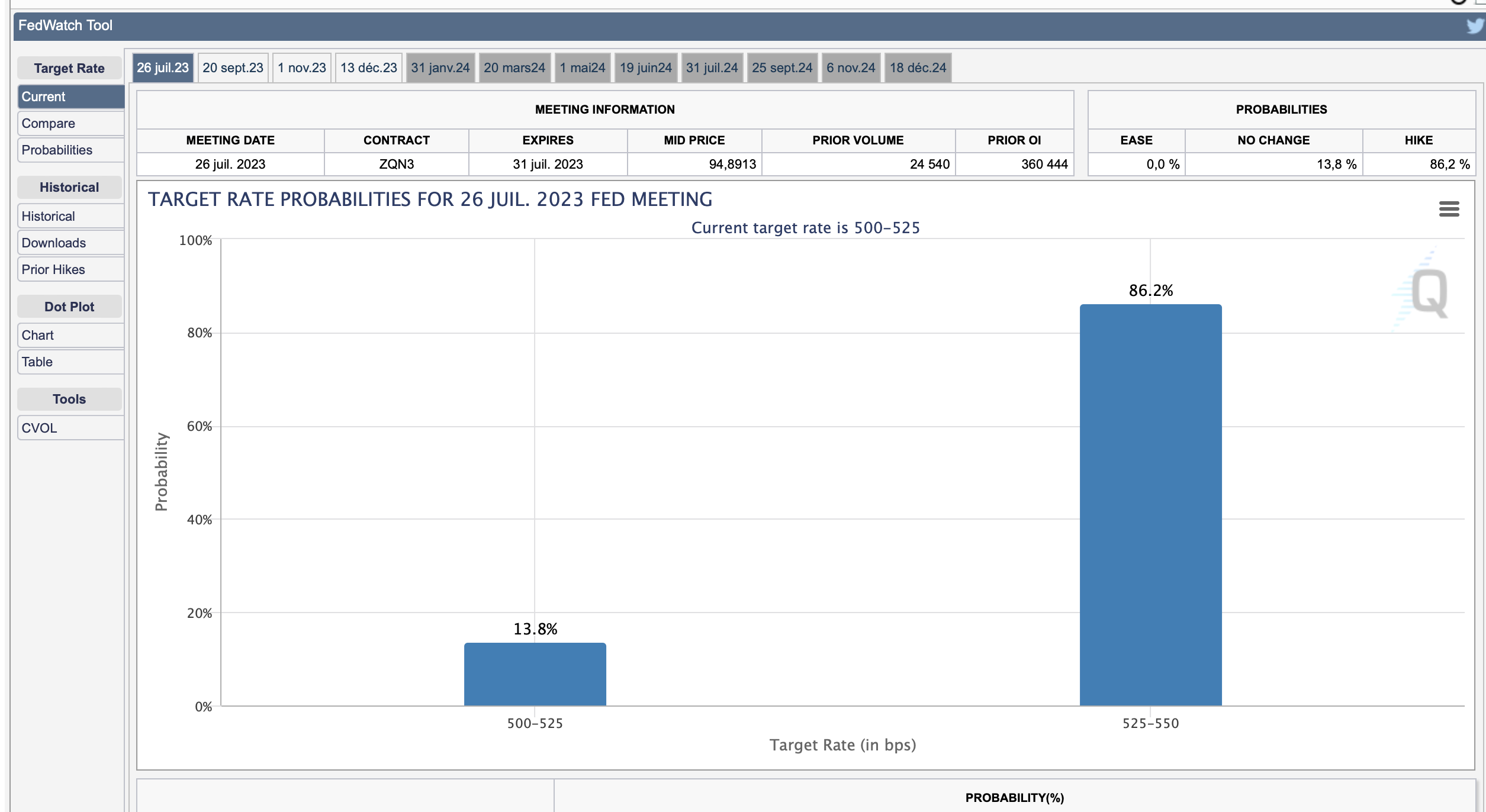This screenshot has height=812, width=1486.
Task: Select the 31 janv.24 meeting tab
Action: pyautogui.click(x=440, y=68)
